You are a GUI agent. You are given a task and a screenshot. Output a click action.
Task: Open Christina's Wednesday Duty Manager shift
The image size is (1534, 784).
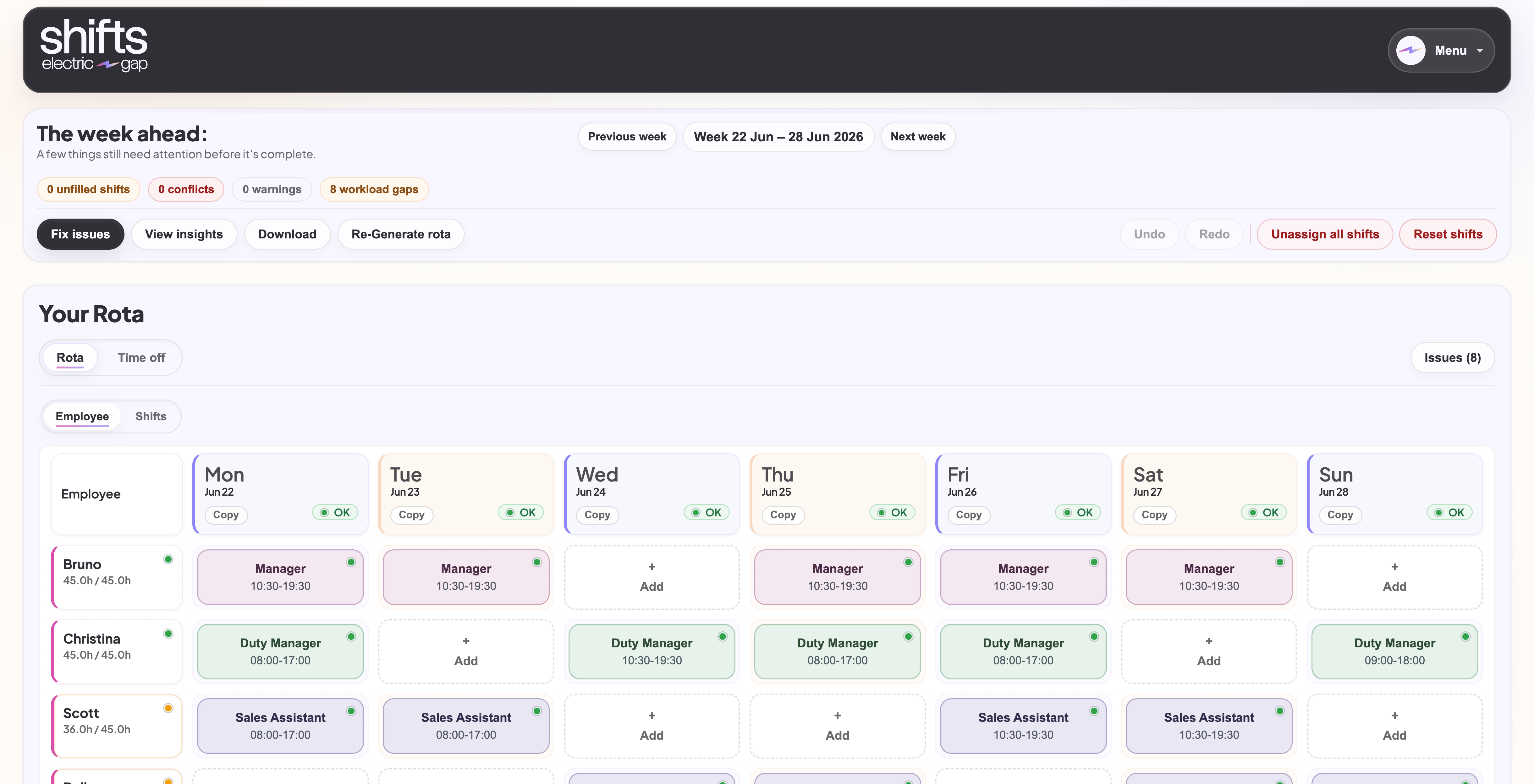[652, 651]
